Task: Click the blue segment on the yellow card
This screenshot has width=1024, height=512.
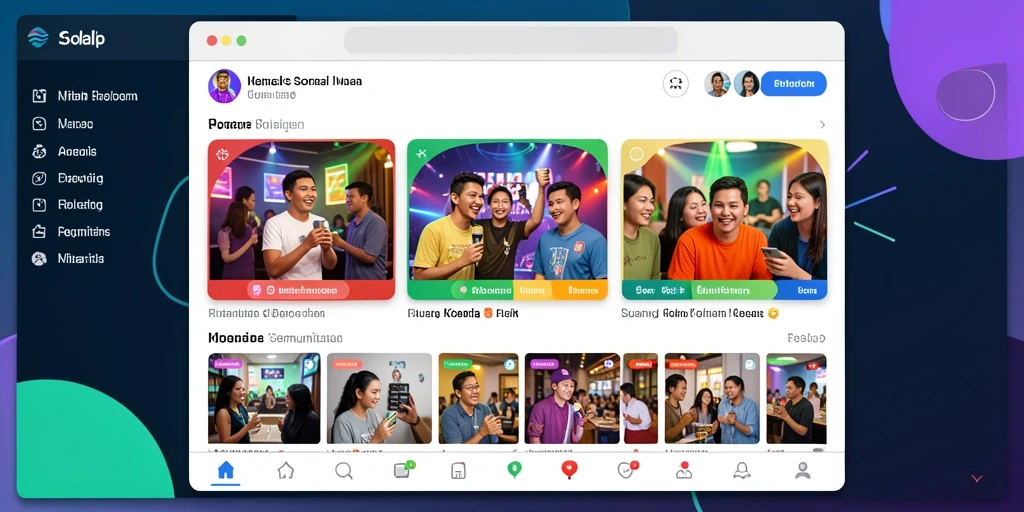Action: click(x=803, y=290)
